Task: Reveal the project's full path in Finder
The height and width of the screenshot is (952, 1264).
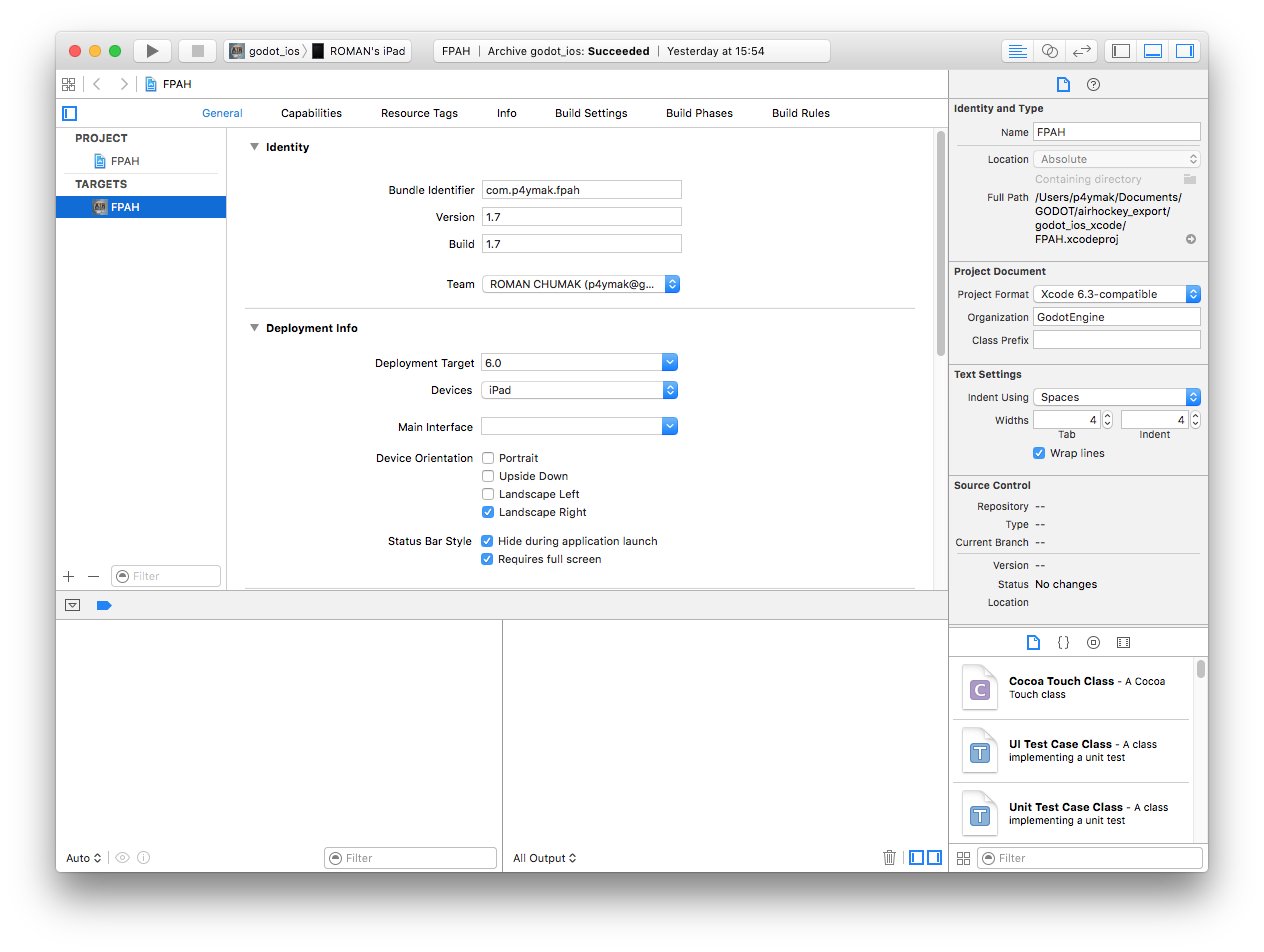Action: [x=1191, y=239]
